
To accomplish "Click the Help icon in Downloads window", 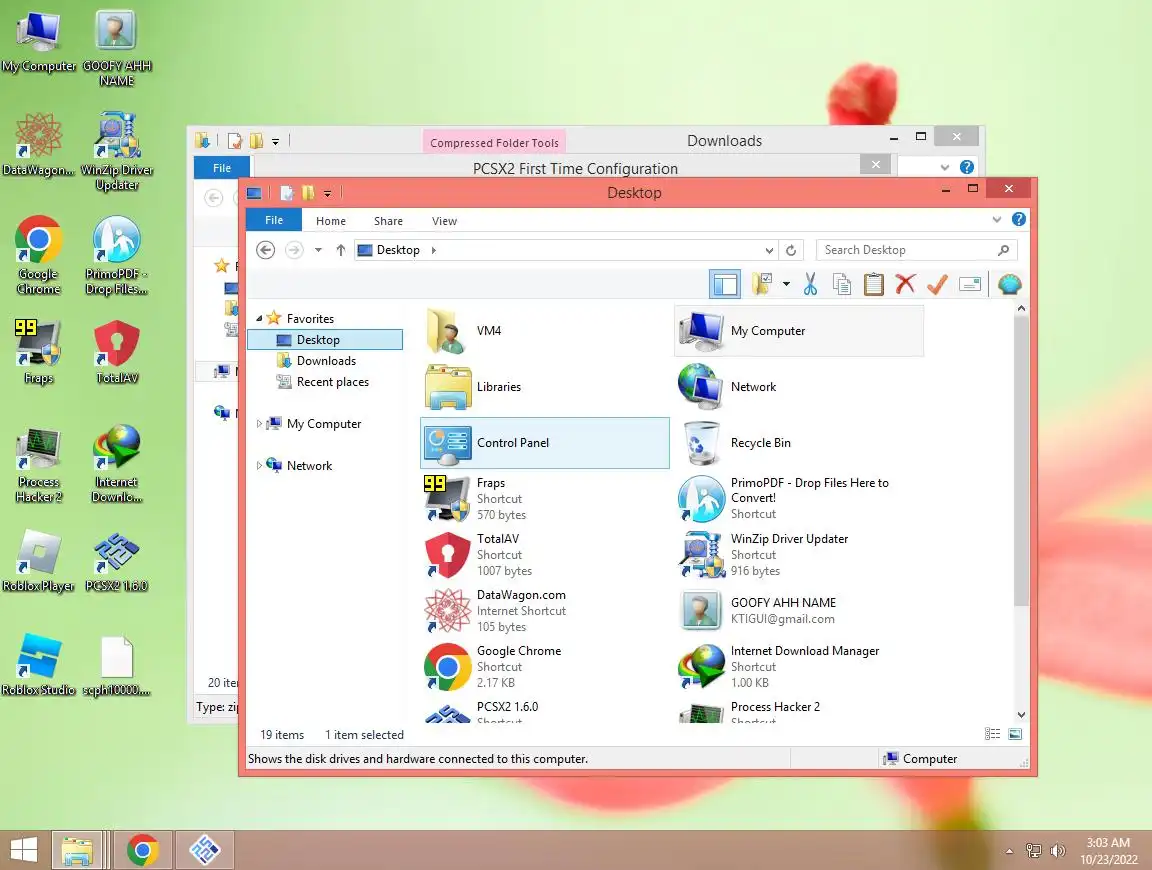I will click(967, 167).
